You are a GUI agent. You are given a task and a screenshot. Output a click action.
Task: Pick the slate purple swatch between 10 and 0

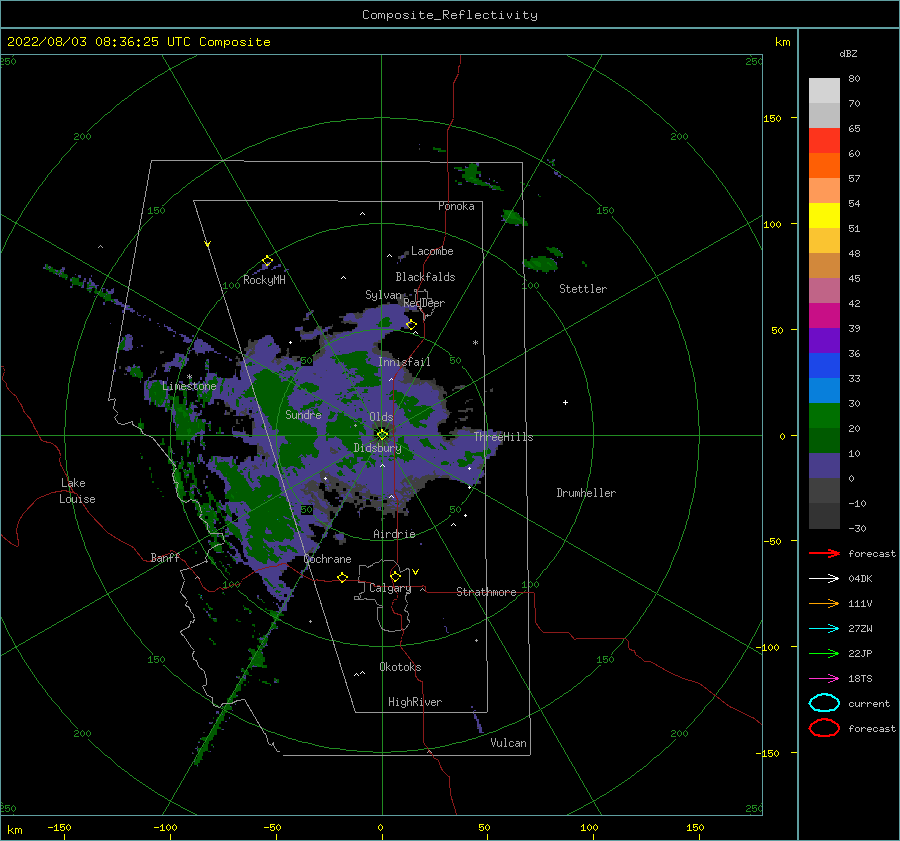824,465
